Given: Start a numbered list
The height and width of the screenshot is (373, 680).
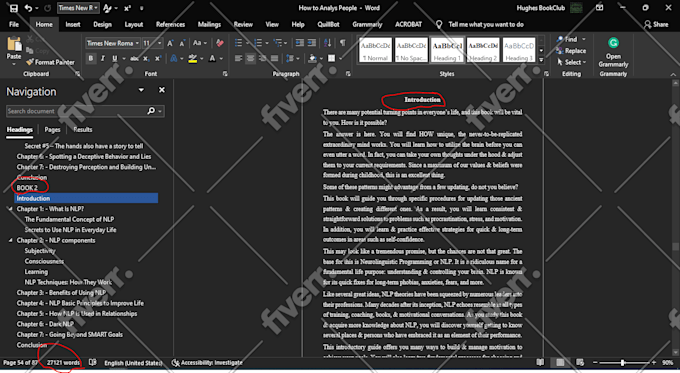Looking at the screenshot, I should pos(258,43).
